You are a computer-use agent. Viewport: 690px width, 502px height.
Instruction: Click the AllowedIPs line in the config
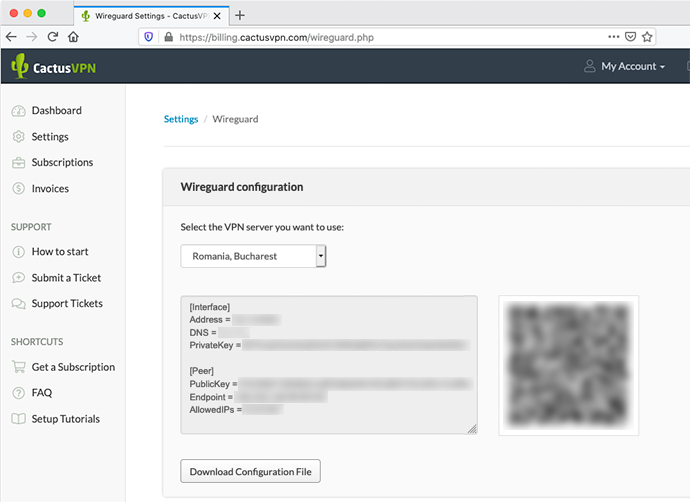pos(236,410)
